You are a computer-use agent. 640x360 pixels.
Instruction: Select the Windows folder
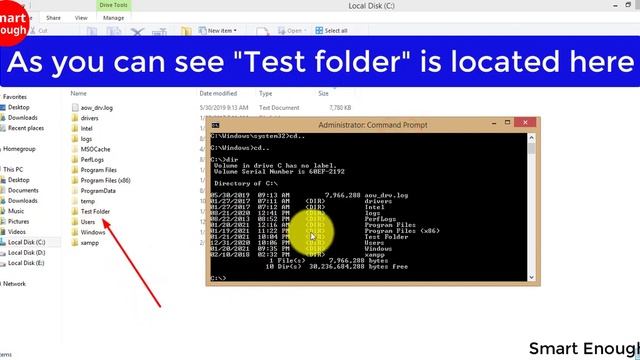click(x=93, y=232)
